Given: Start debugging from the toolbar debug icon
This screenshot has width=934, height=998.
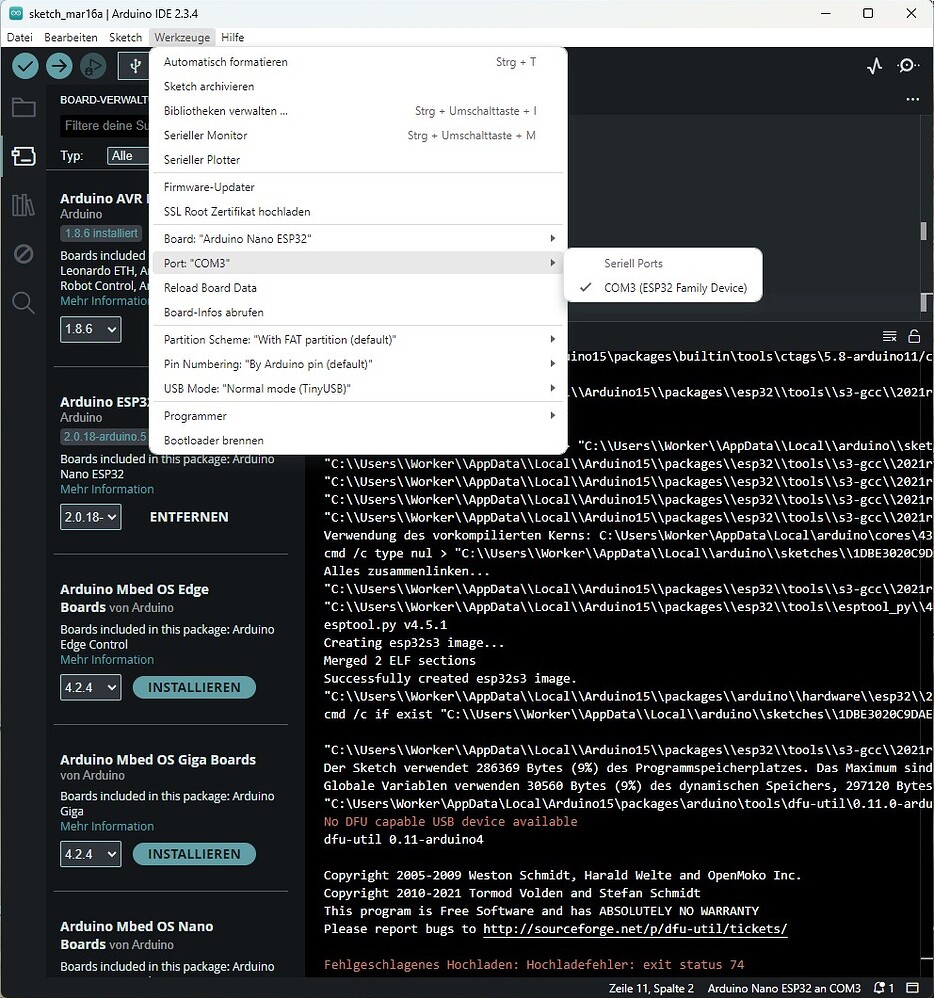Looking at the screenshot, I should (x=91, y=66).
